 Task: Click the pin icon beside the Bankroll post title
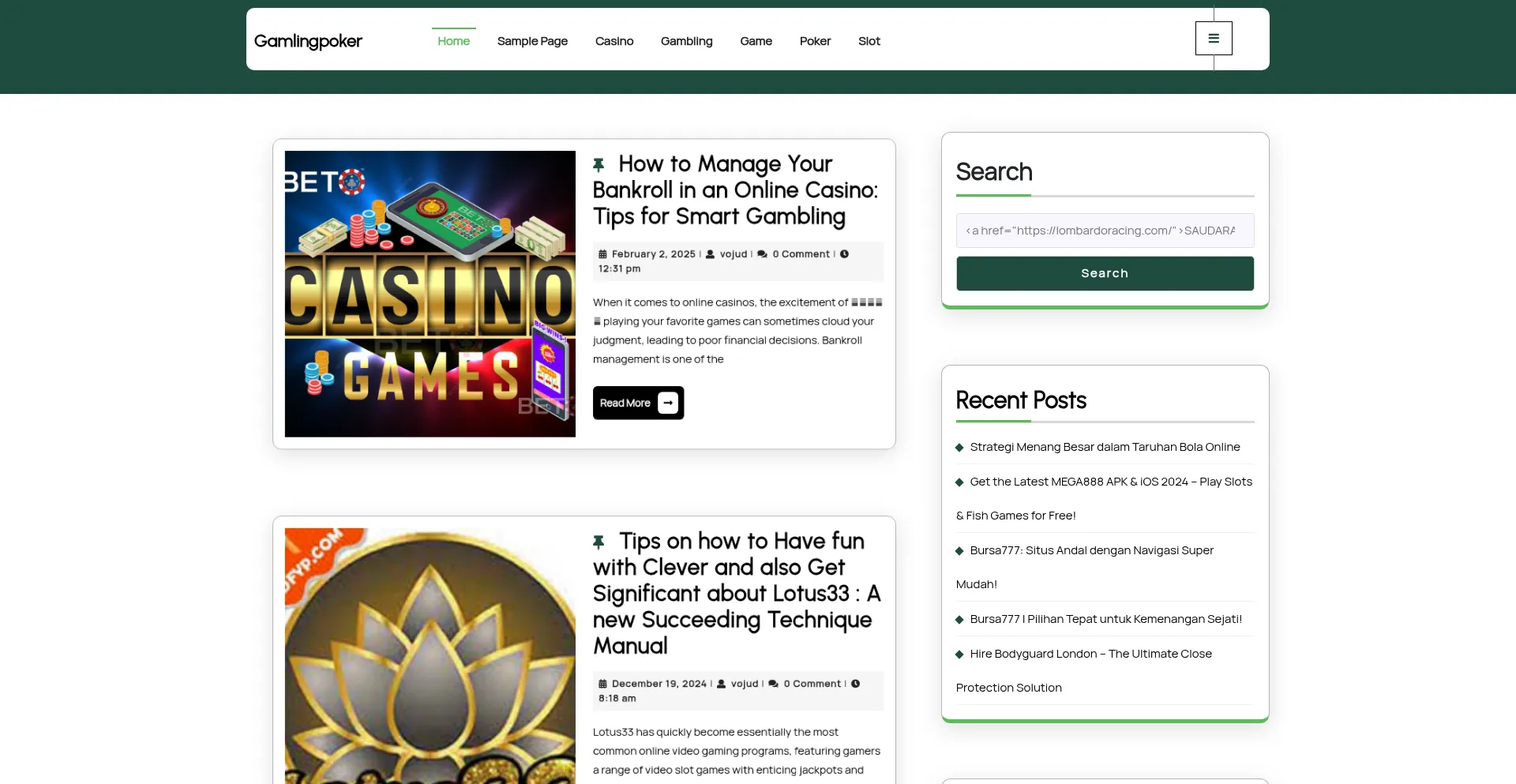click(x=599, y=165)
